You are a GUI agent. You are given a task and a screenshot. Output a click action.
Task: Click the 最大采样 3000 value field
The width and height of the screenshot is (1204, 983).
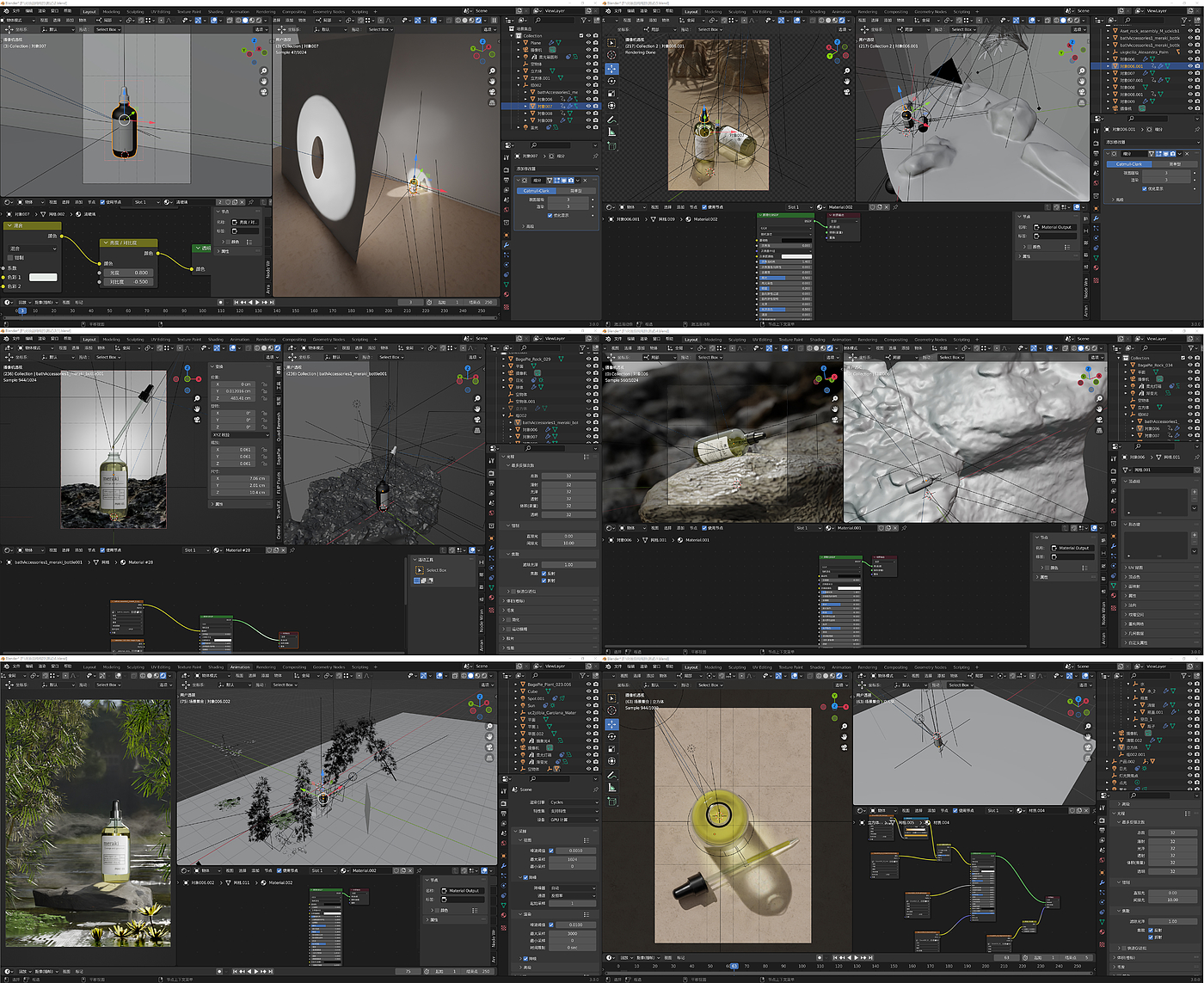click(573, 933)
